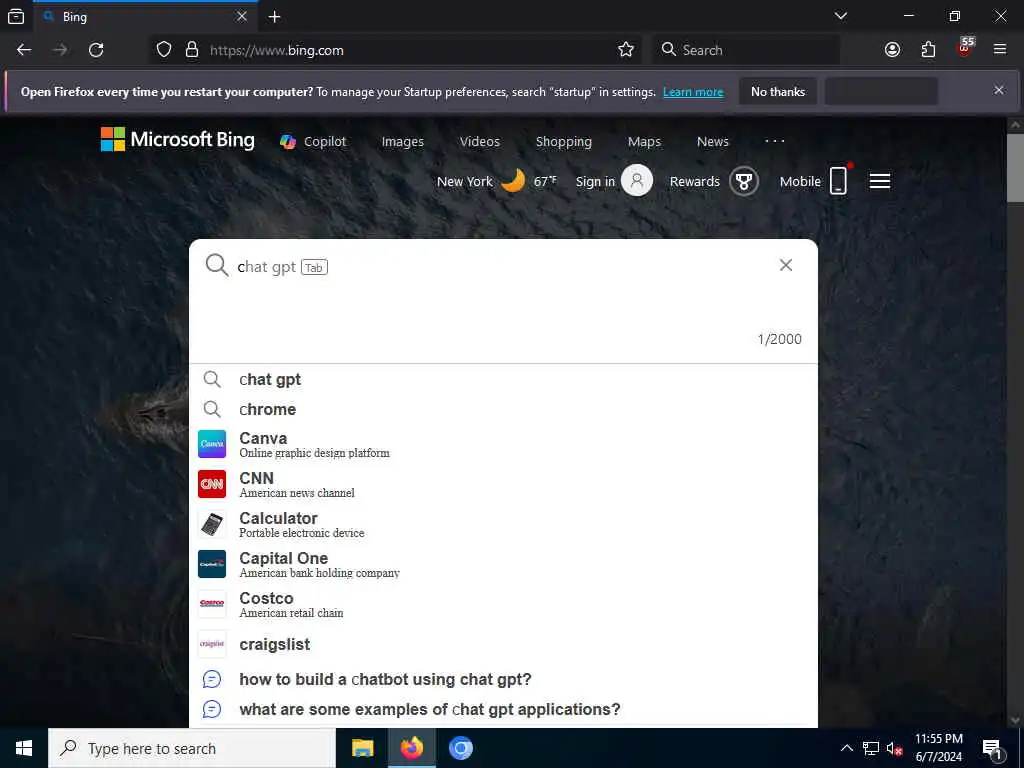This screenshot has height=768, width=1024.
Task: Click the Firefox back arrow
Action: point(24,50)
